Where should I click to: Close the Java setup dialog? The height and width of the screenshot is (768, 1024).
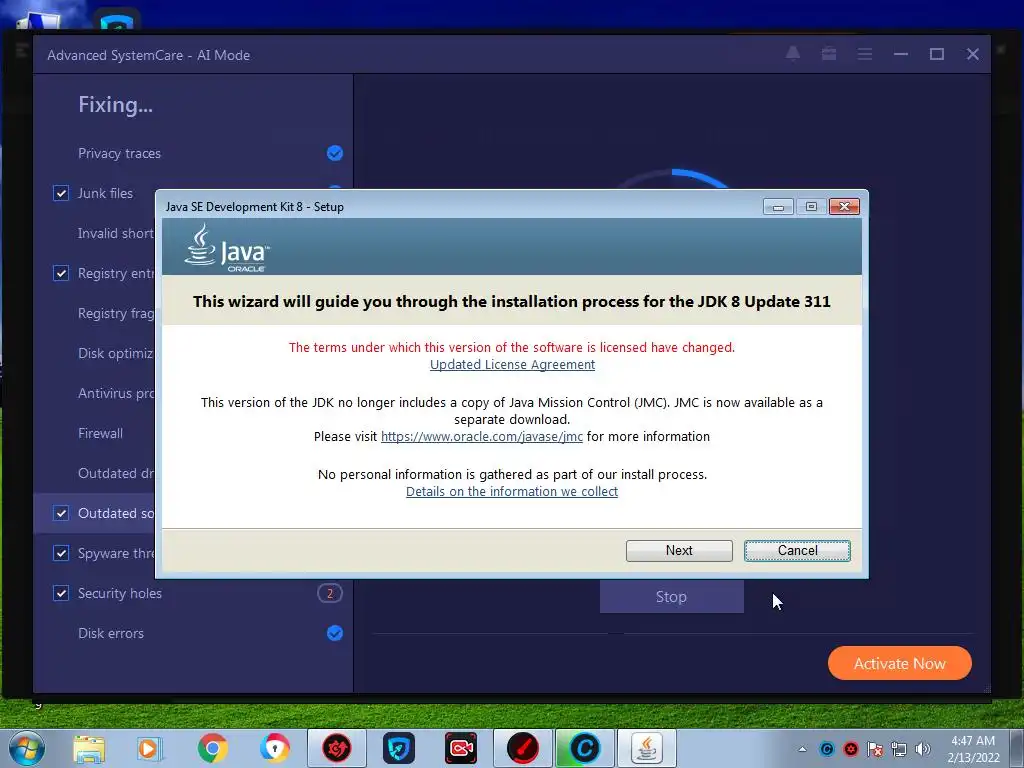coord(844,207)
